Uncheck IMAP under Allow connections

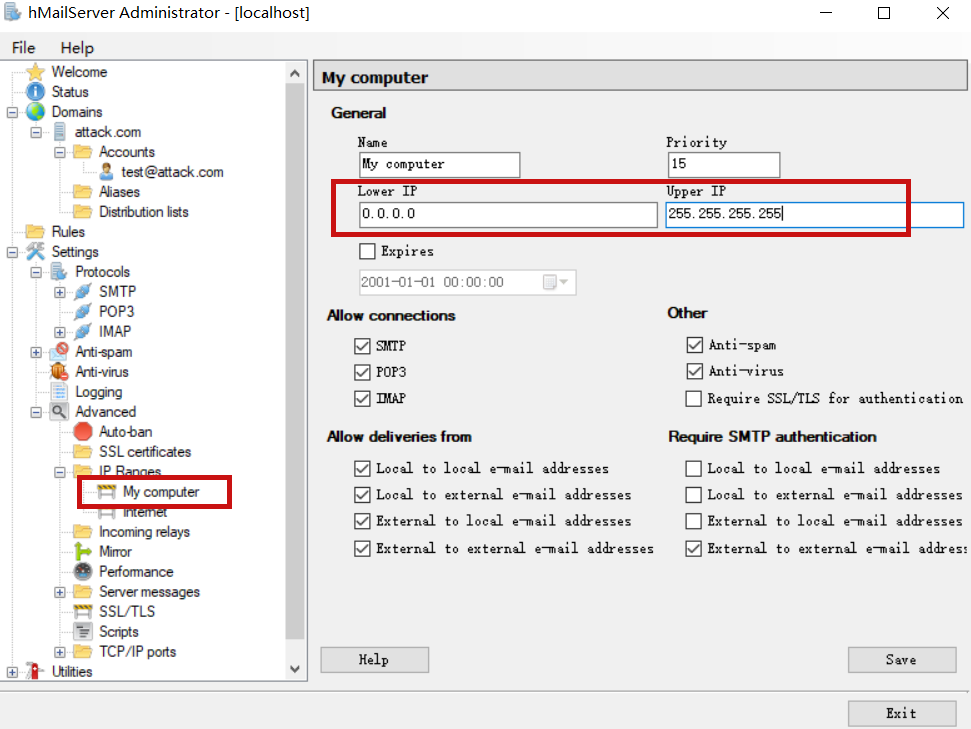[x=362, y=398]
